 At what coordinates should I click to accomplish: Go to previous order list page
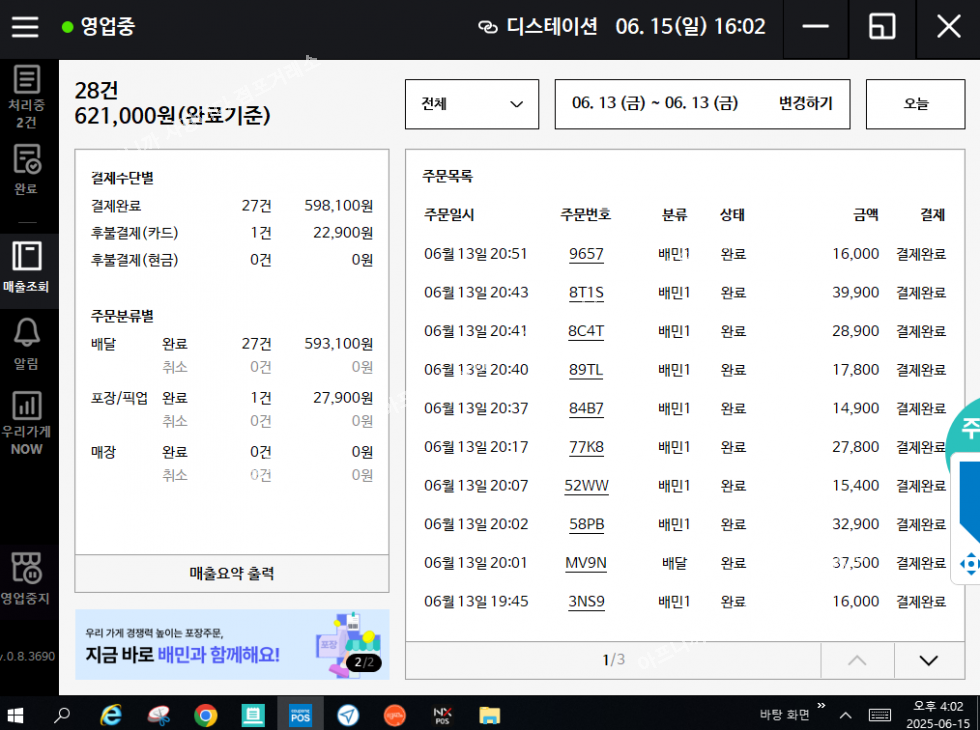point(857,660)
